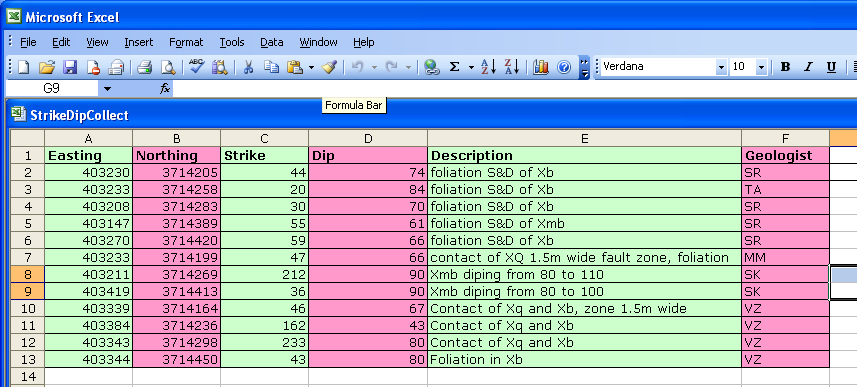Open a file with folder icon
The height and width of the screenshot is (387, 857).
click(47, 67)
